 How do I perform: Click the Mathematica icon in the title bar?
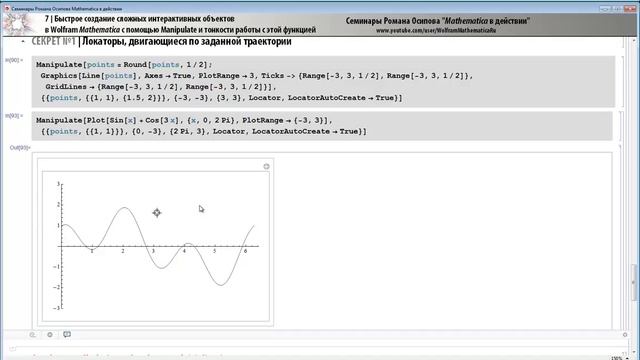(x=6, y=8)
